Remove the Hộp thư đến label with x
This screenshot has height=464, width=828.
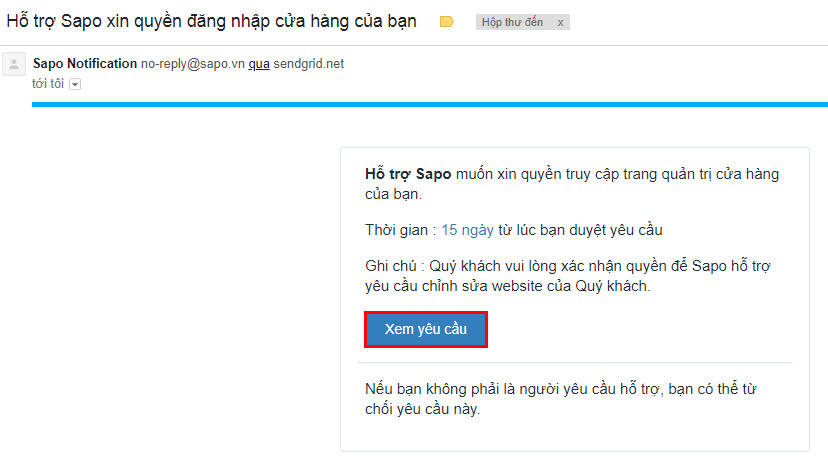[x=560, y=23]
